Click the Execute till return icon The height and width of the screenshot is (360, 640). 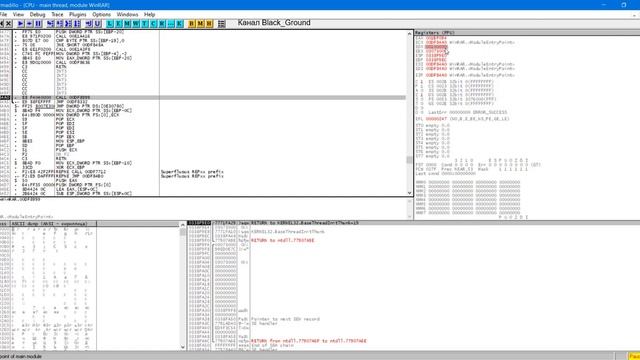pyautogui.click(x=89, y=24)
